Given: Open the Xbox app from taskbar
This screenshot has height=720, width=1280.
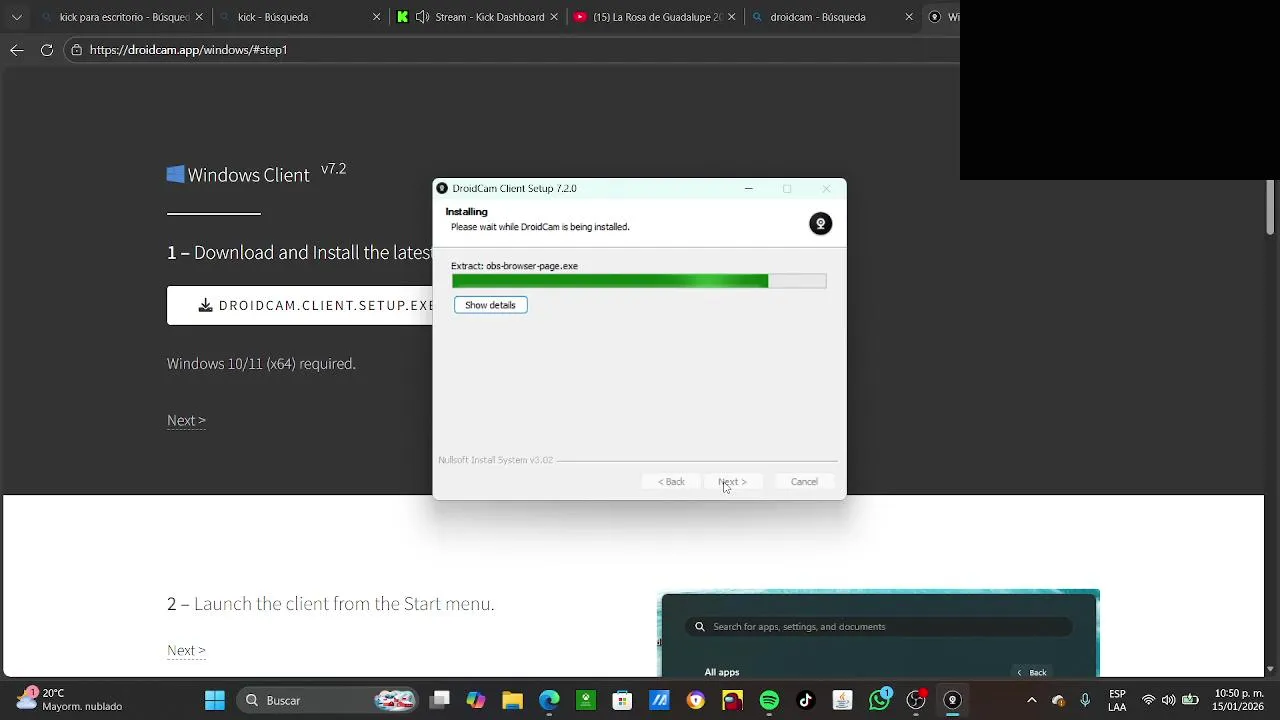Looking at the screenshot, I should click(586, 700).
